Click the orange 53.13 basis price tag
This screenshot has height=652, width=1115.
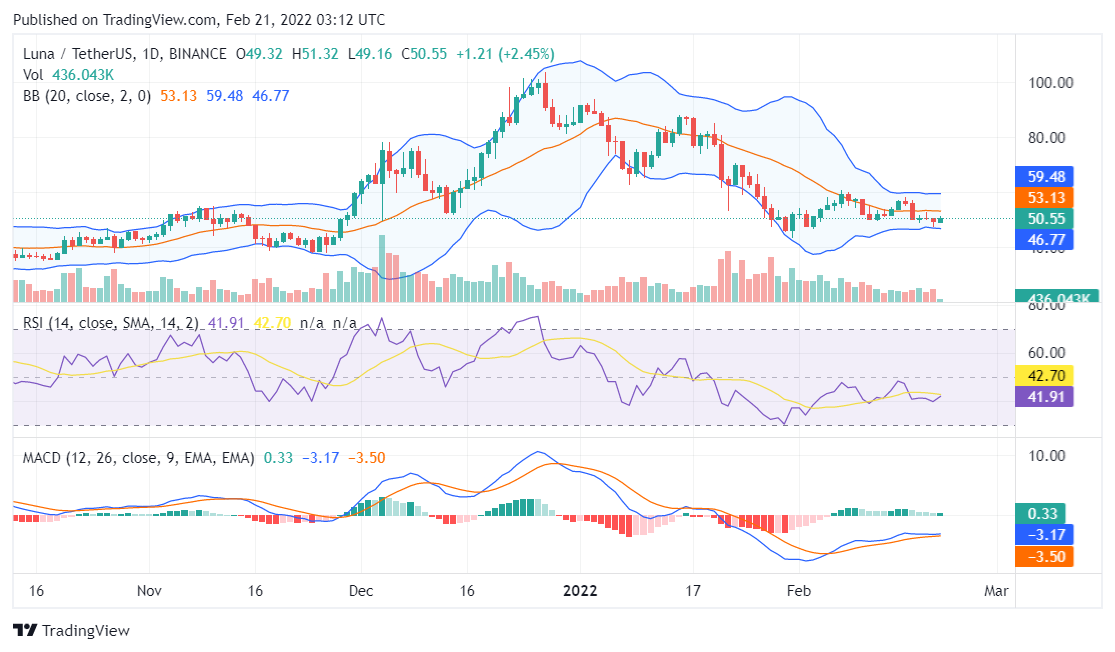pyautogui.click(x=1043, y=197)
